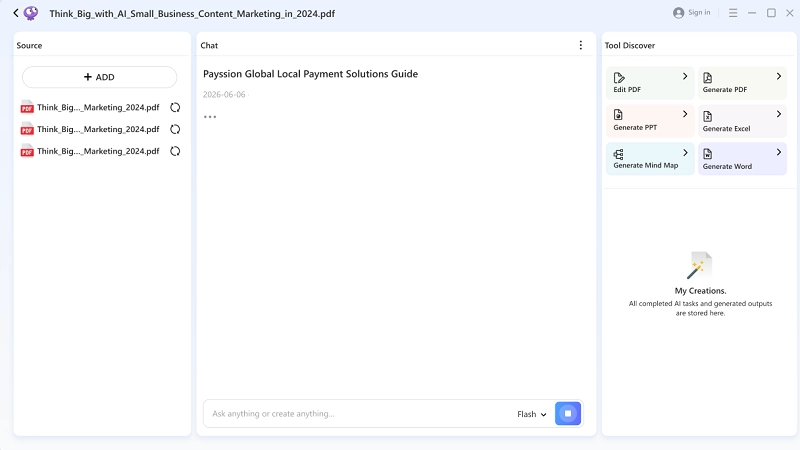Expand the Generate Excel chevron
The height and width of the screenshot is (450, 800).
point(779,114)
